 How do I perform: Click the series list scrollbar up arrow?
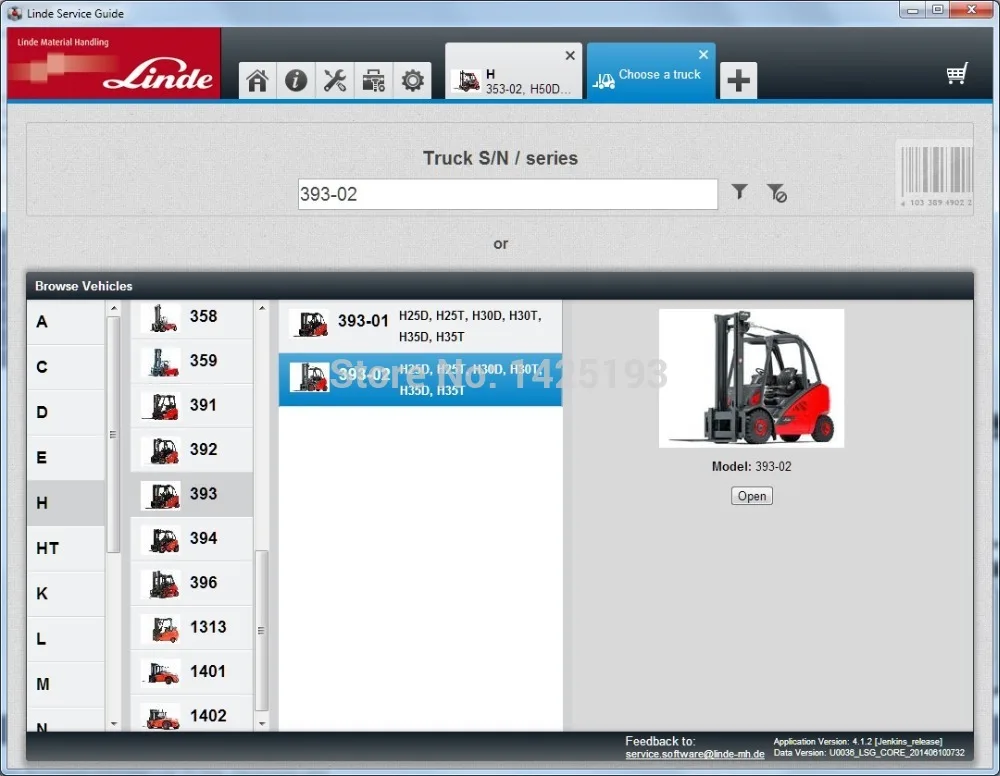[261, 309]
